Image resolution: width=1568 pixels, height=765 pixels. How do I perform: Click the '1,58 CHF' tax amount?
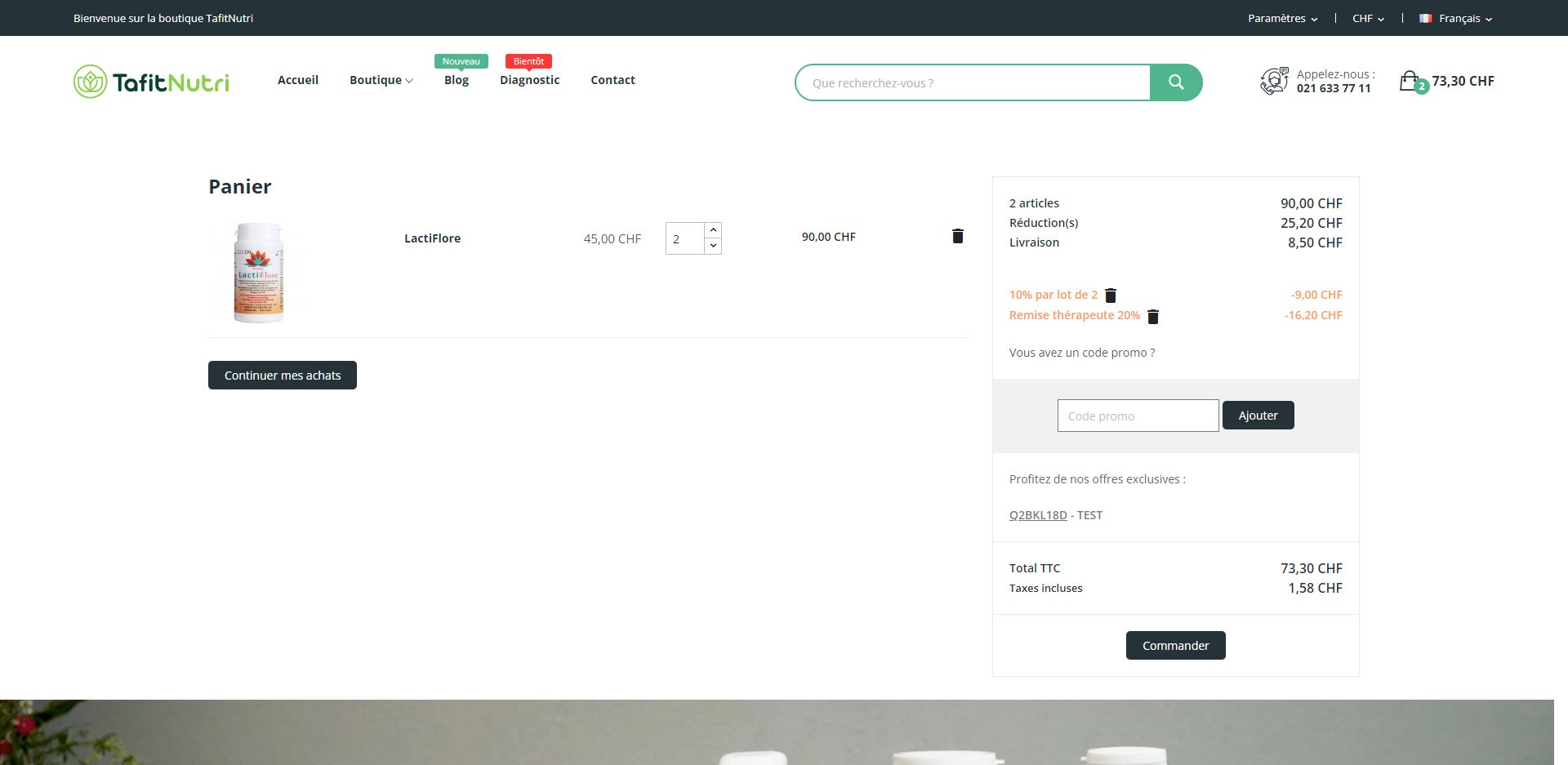(1315, 588)
